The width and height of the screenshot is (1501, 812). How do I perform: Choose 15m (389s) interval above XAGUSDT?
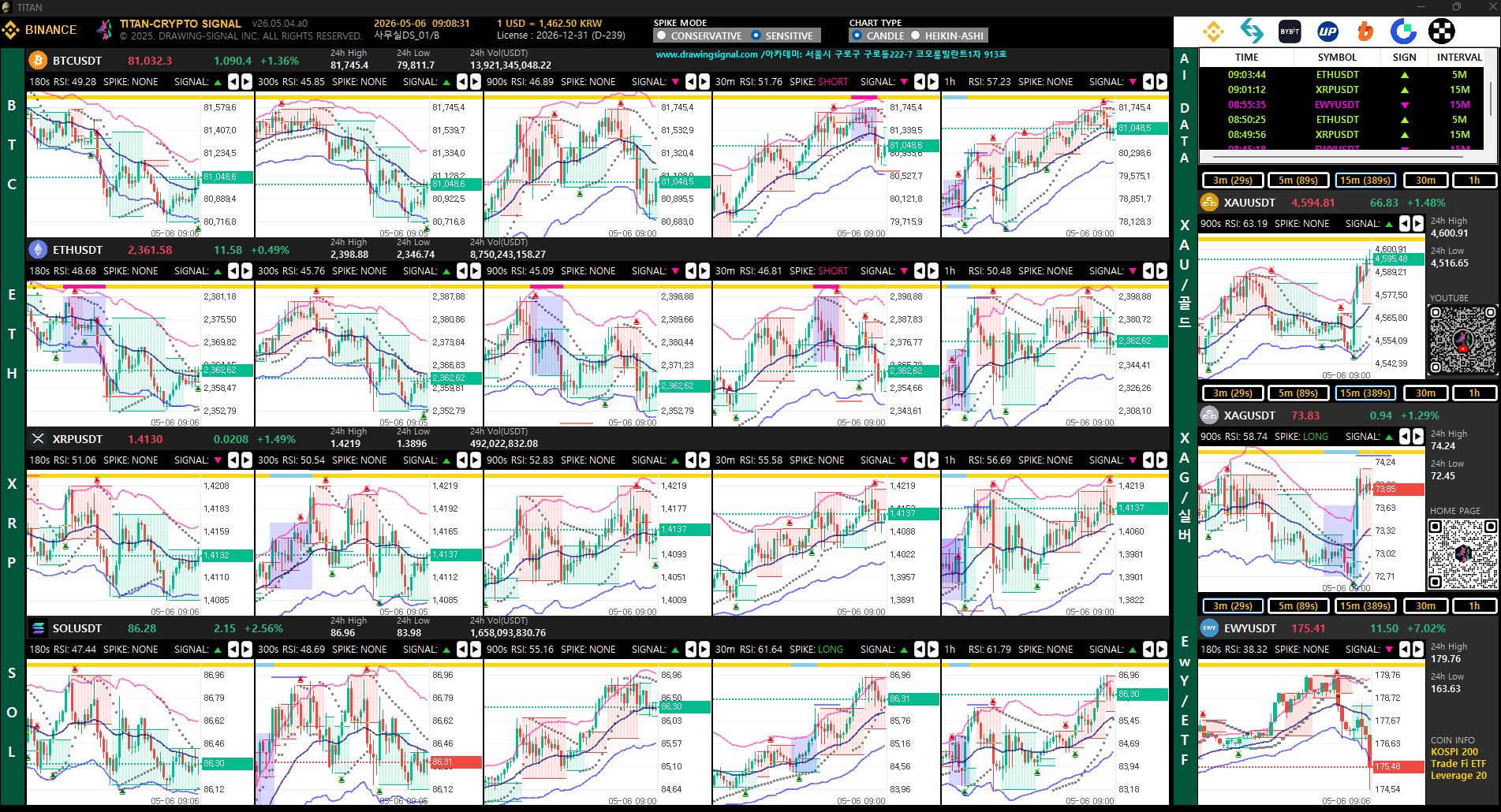point(1365,393)
